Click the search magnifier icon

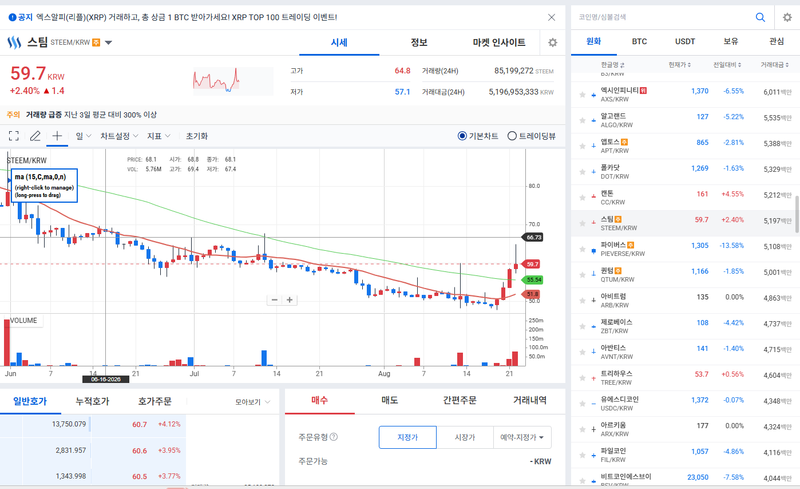[x=760, y=17]
